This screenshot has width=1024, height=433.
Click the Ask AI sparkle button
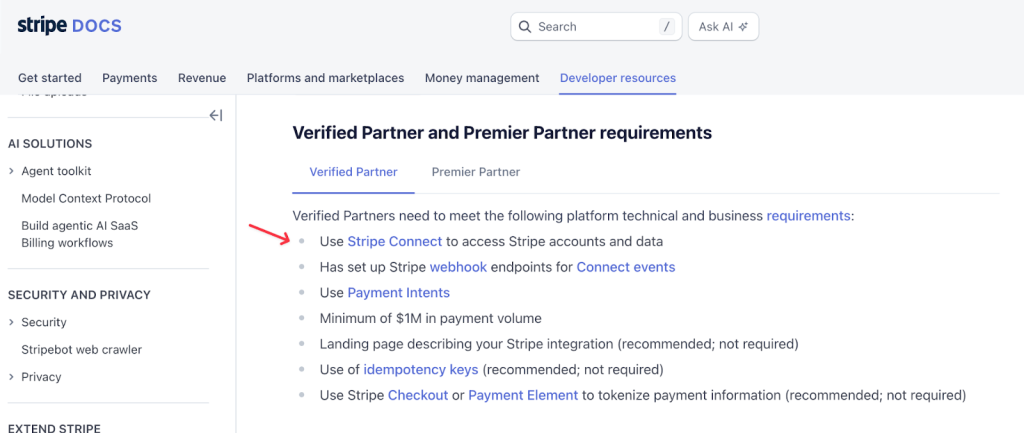[723, 27]
